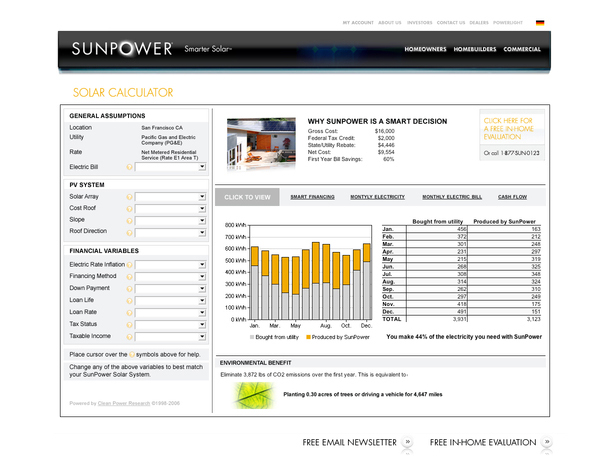
Task: Click the About Us link
Action: 390,23
